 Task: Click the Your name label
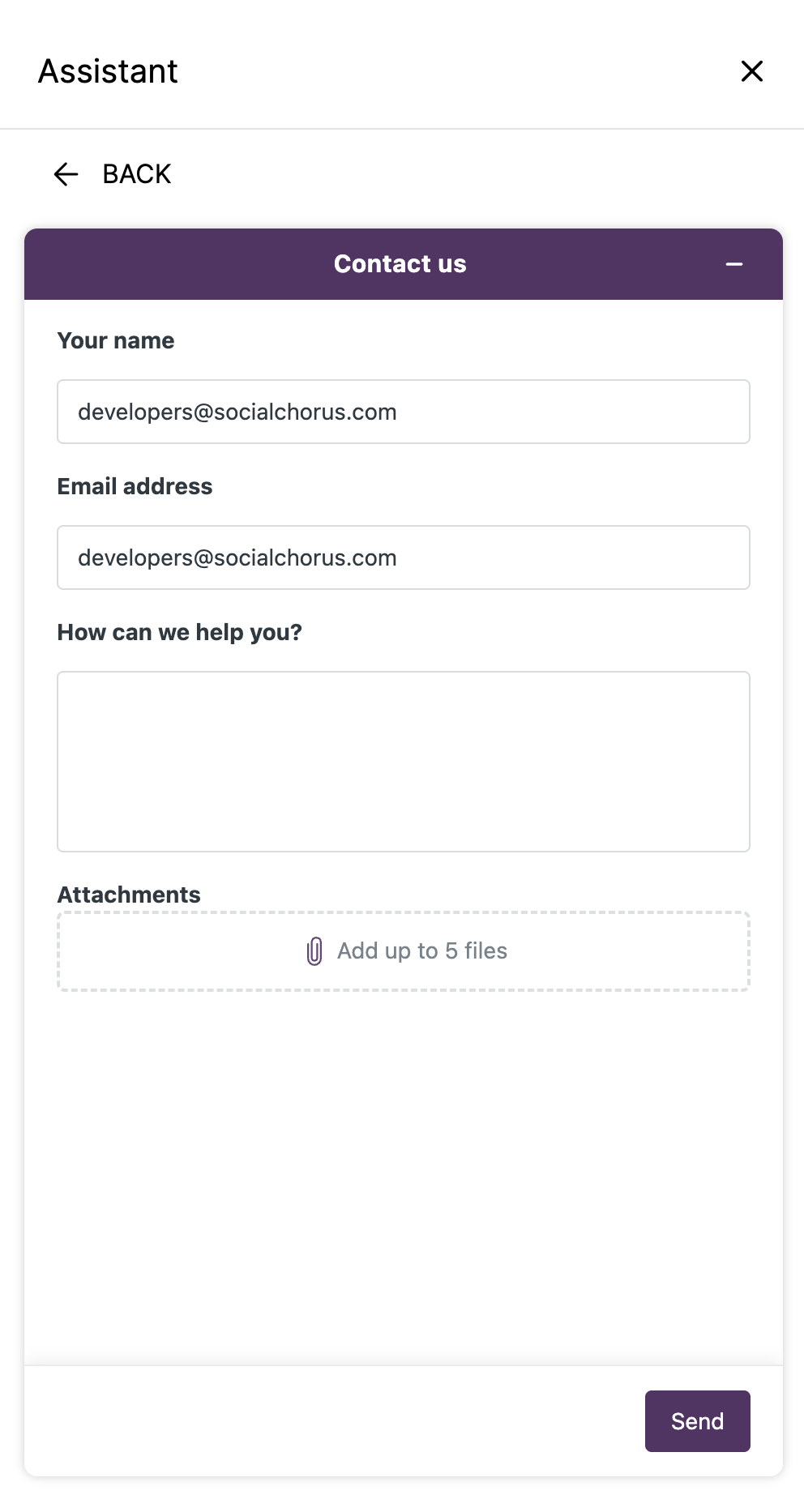pos(116,340)
